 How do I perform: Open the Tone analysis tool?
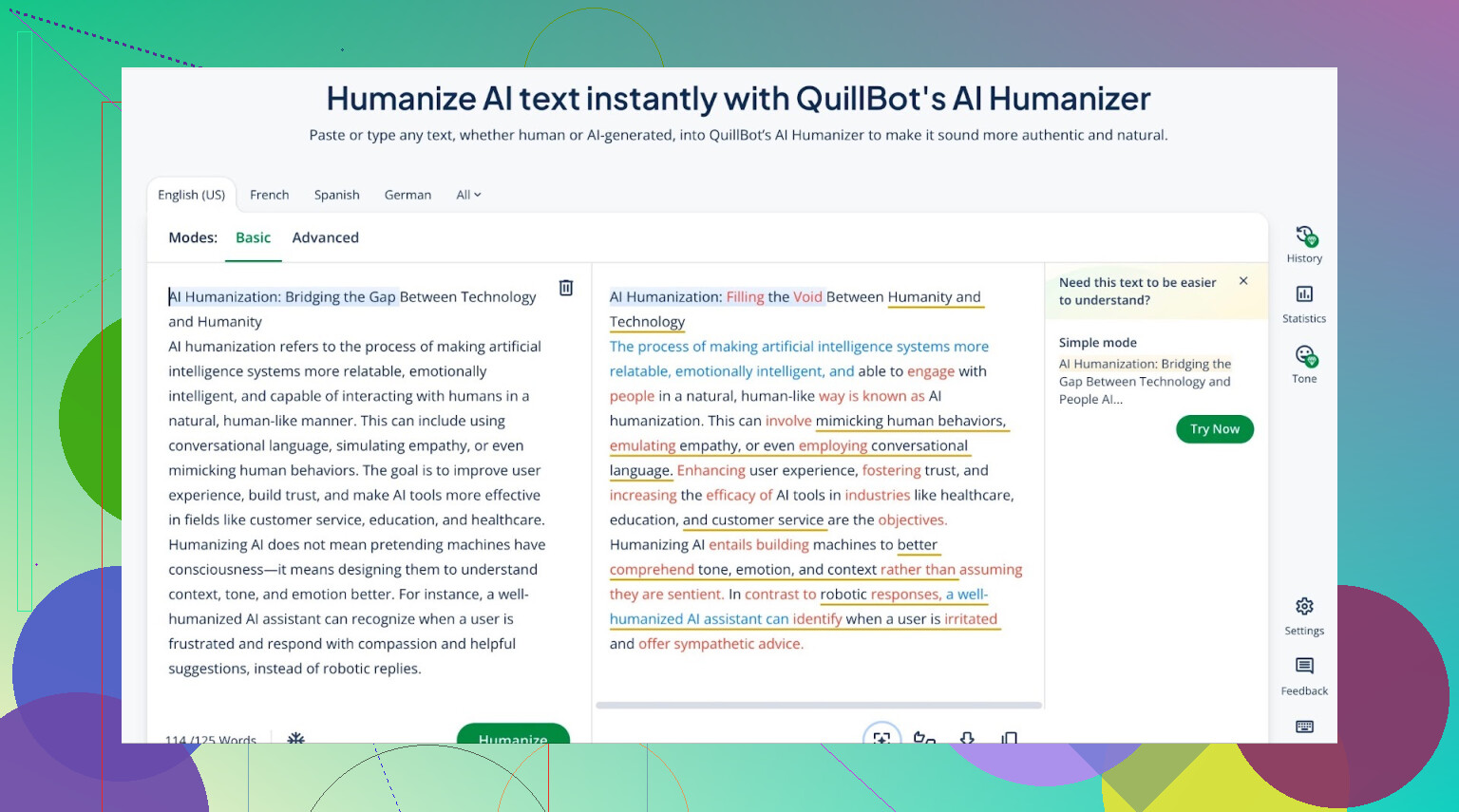(x=1304, y=365)
